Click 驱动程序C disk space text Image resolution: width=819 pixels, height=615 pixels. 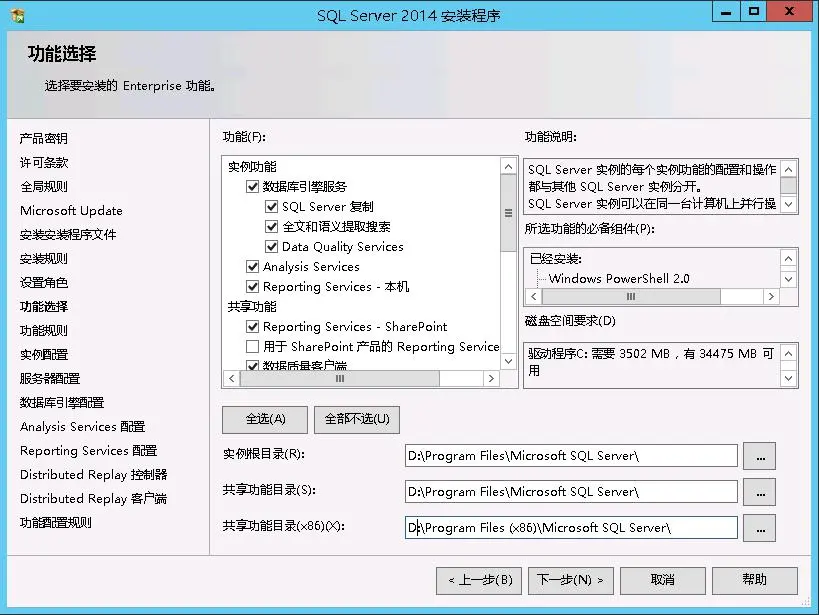click(x=650, y=362)
